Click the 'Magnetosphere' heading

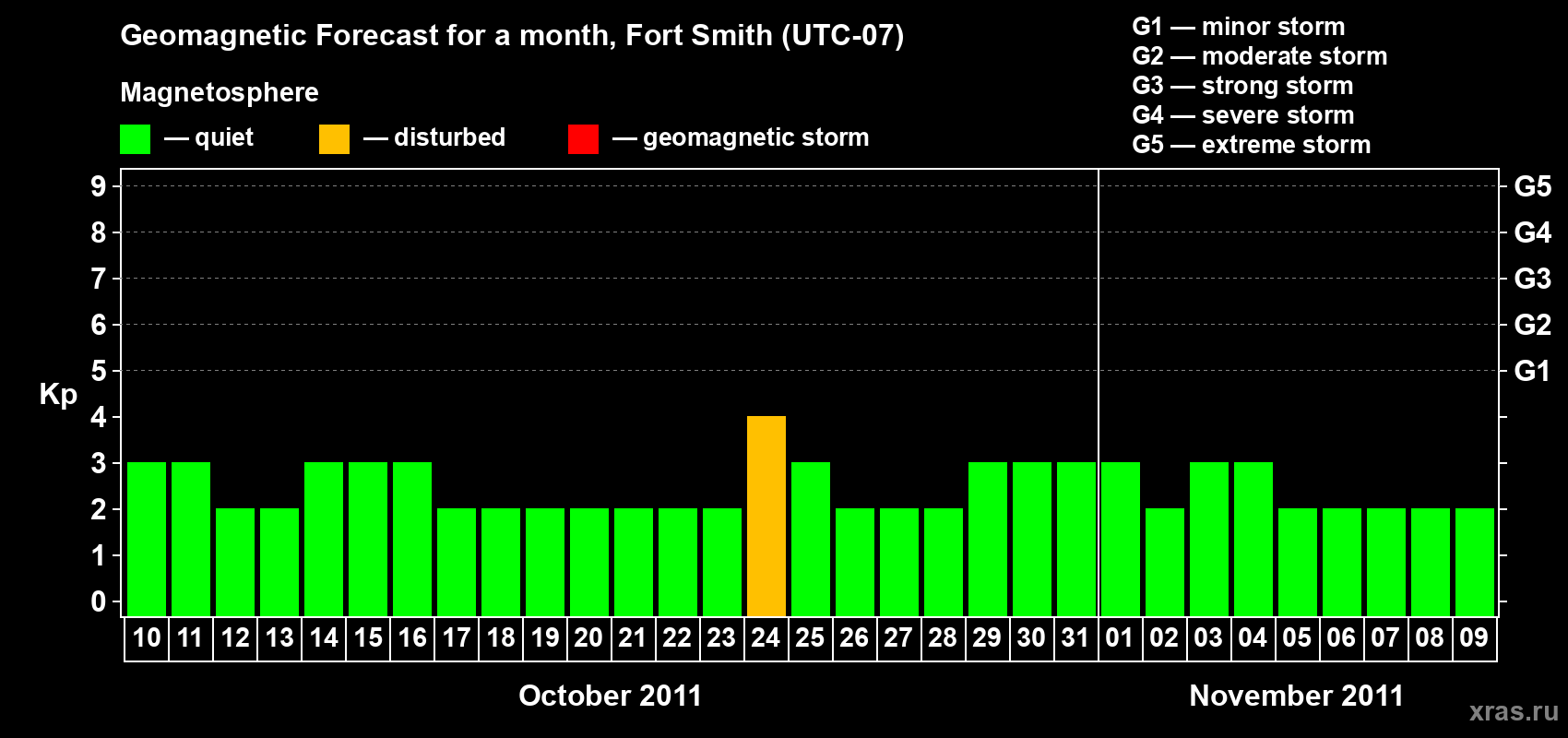click(x=220, y=92)
